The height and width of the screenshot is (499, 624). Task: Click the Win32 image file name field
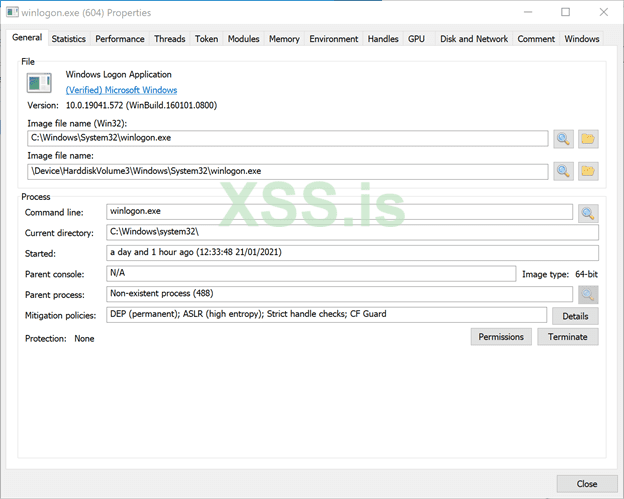288,138
